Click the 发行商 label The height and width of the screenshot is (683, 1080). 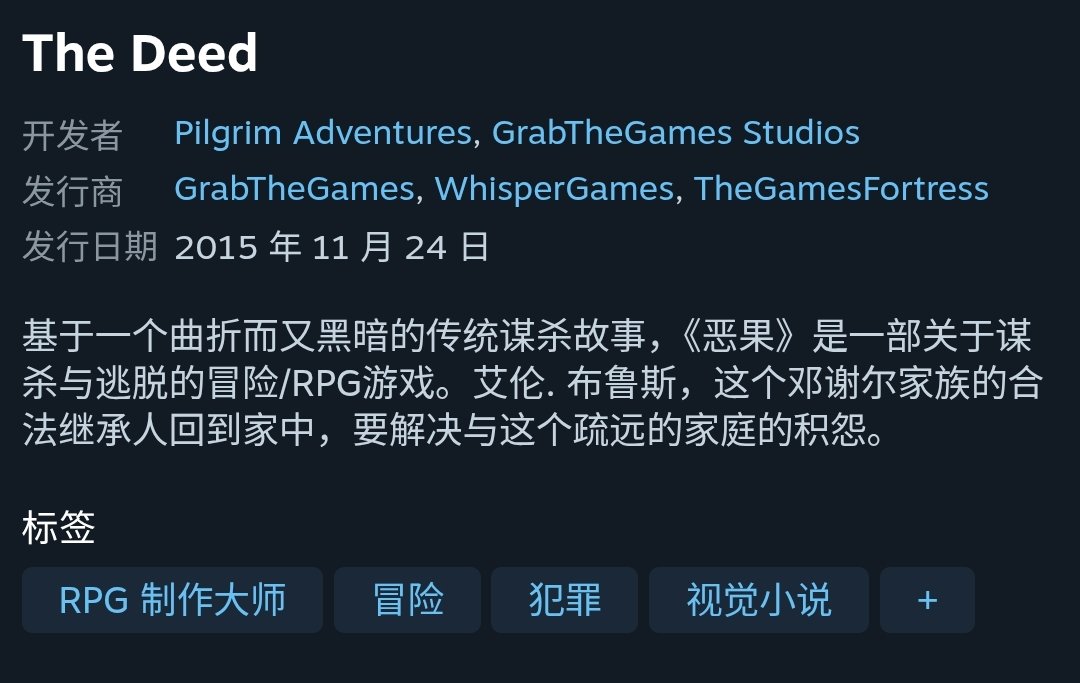(x=72, y=191)
